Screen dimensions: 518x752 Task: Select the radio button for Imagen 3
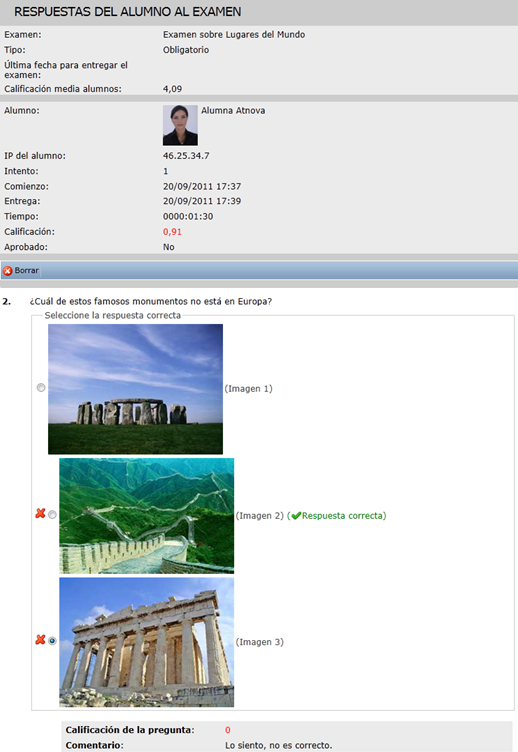click(52, 641)
